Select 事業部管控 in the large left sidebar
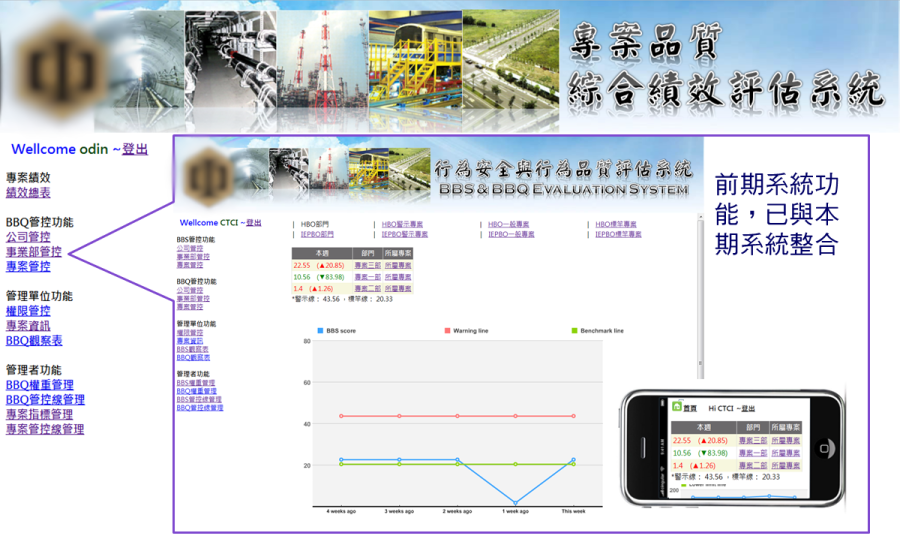This screenshot has height=551, width=900. tap(34, 252)
